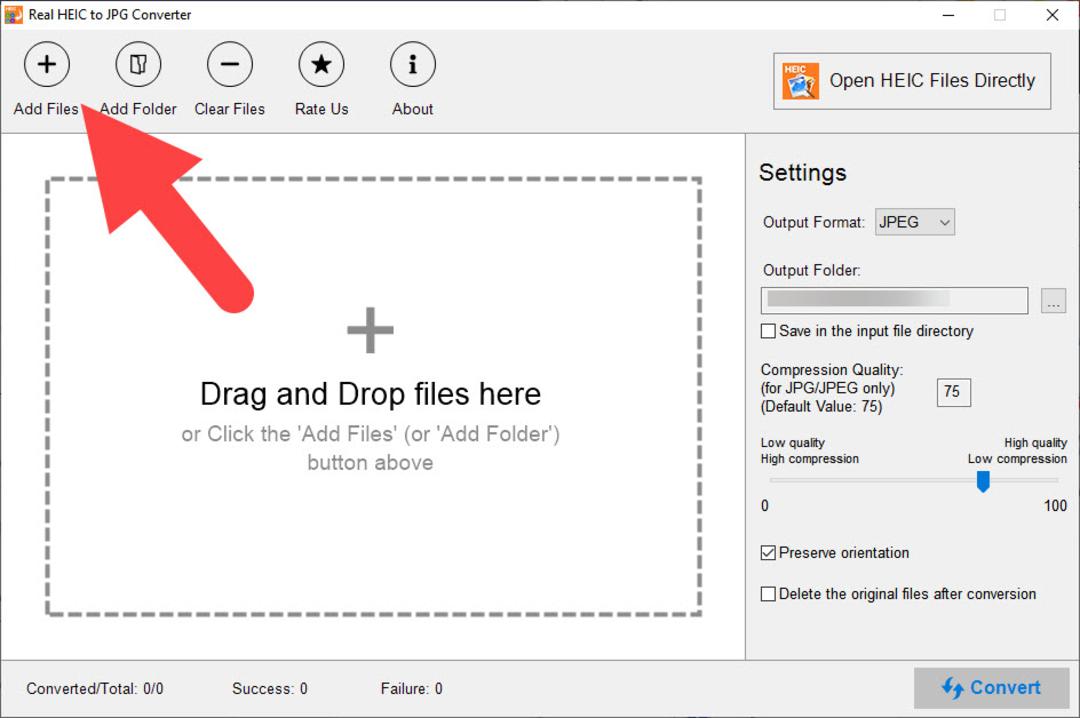Click the compression quality value box
Image resolution: width=1080 pixels, height=718 pixels.
click(x=954, y=392)
